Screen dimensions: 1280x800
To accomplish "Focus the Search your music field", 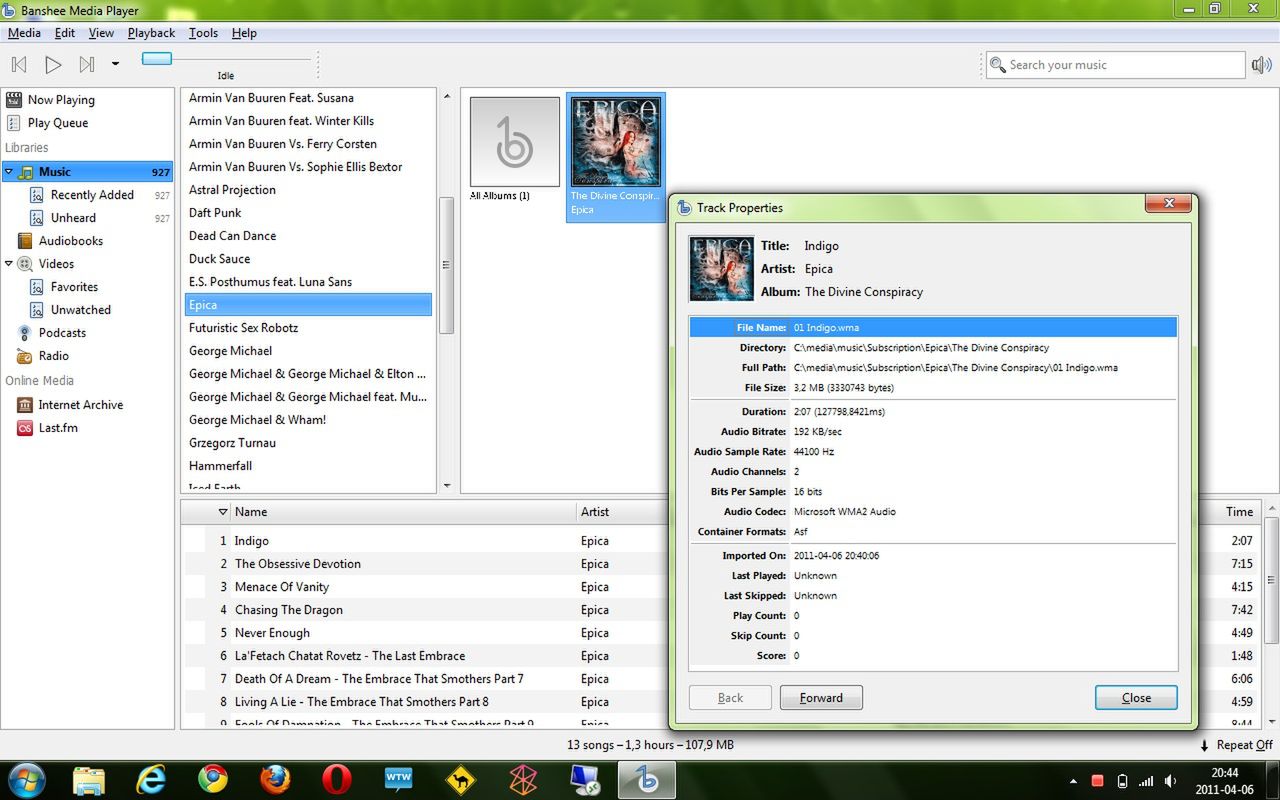I will pyautogui.click(x=1115, y=65).
